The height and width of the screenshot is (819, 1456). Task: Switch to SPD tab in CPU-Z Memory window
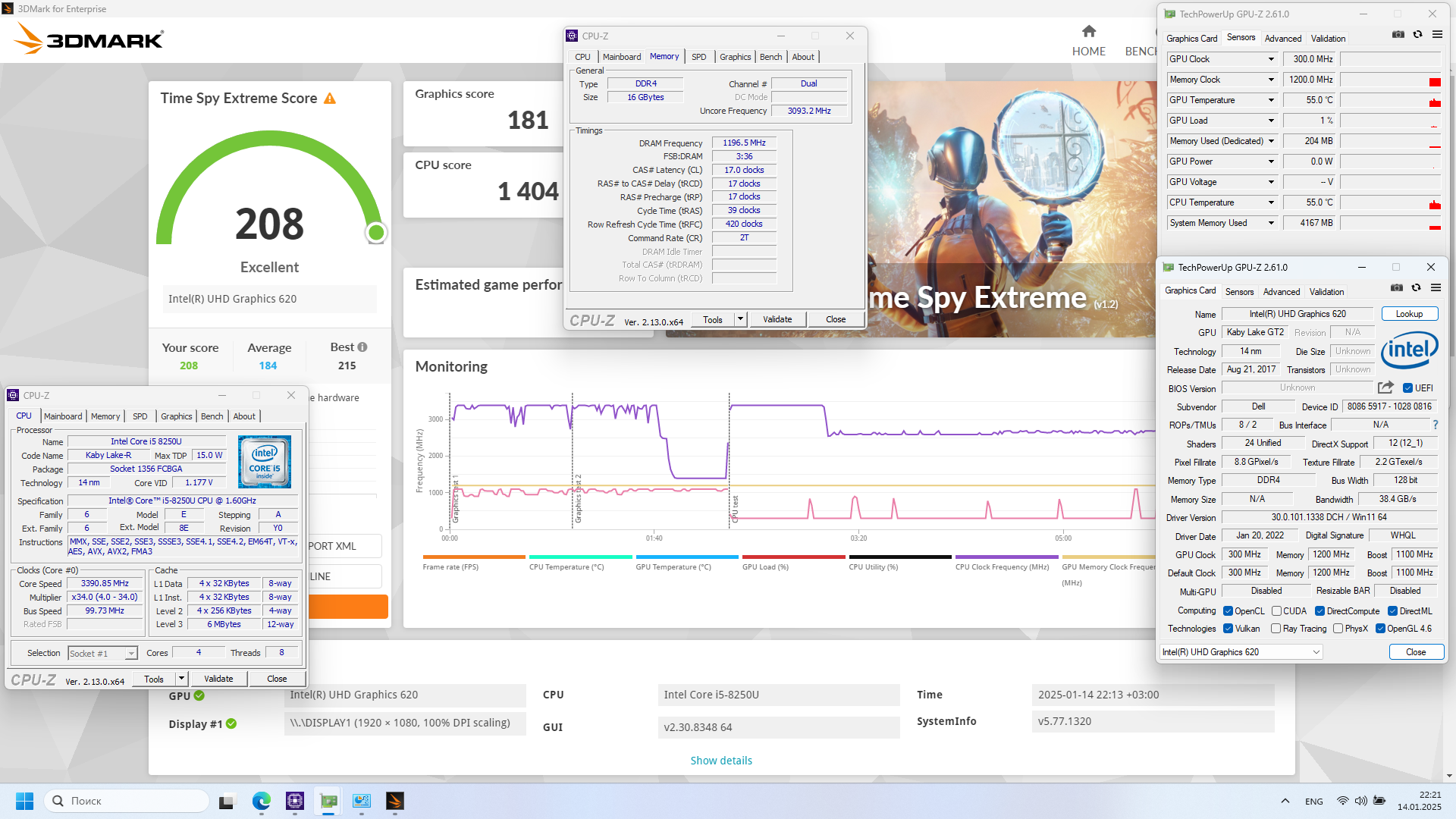tap(698, 57)
